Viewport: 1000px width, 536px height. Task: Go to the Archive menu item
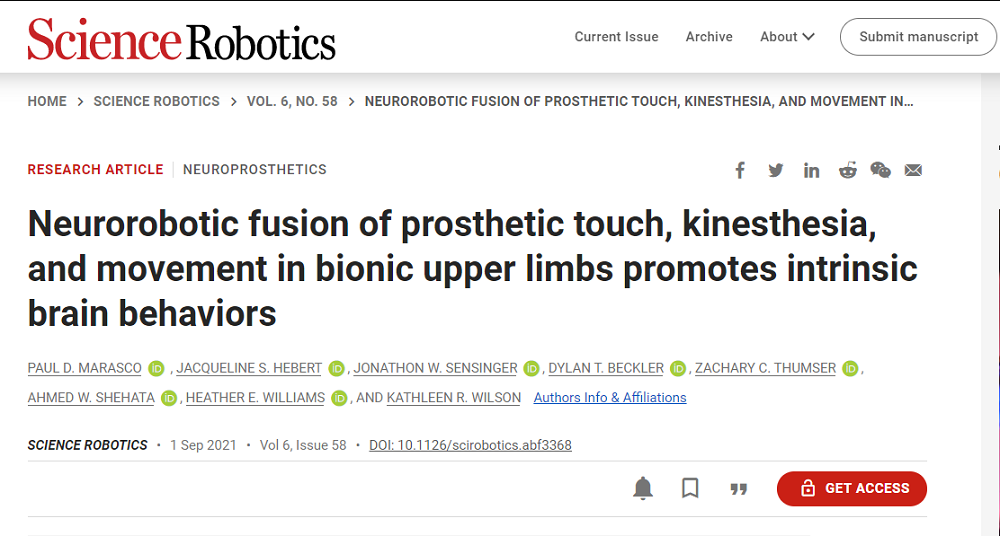pos(709,37)
